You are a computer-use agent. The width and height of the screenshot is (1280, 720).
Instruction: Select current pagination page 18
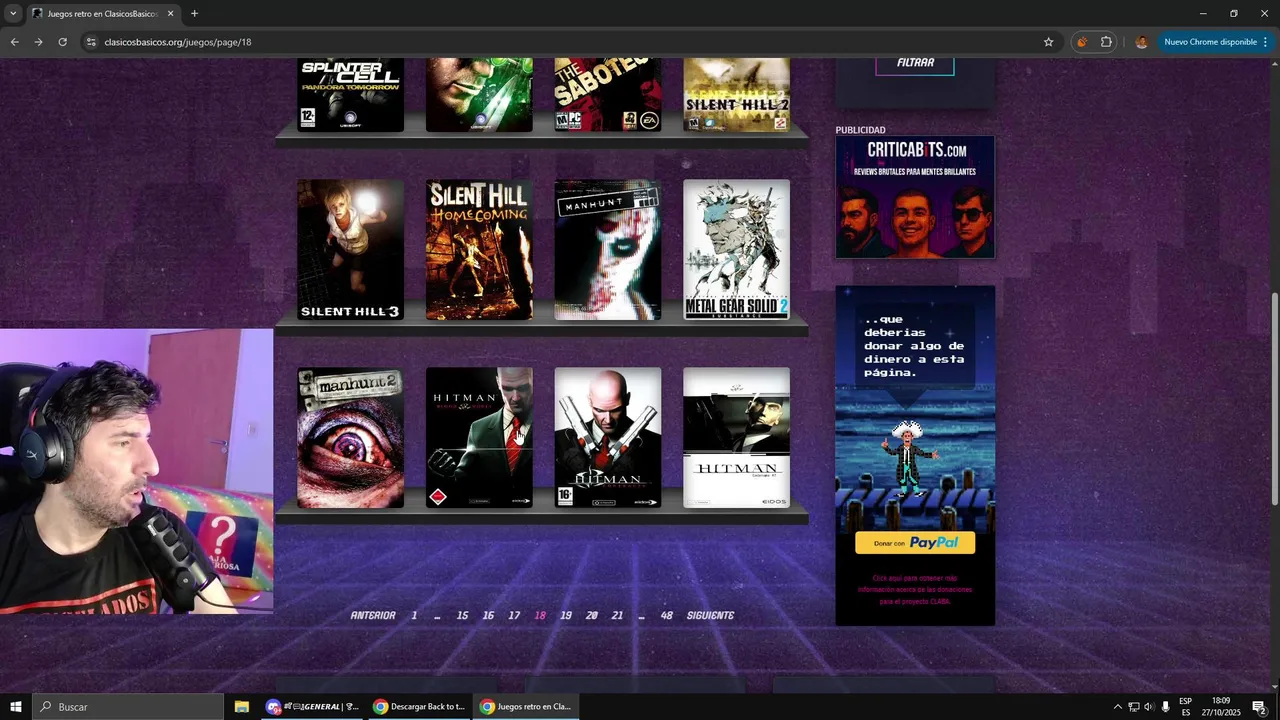(x=540, y=616)
